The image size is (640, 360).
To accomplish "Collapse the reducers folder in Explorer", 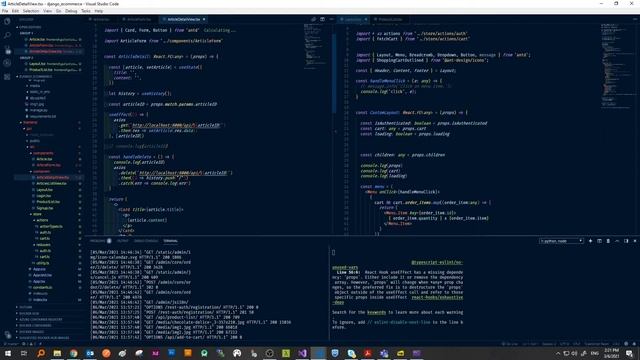I will click(43, 244).
